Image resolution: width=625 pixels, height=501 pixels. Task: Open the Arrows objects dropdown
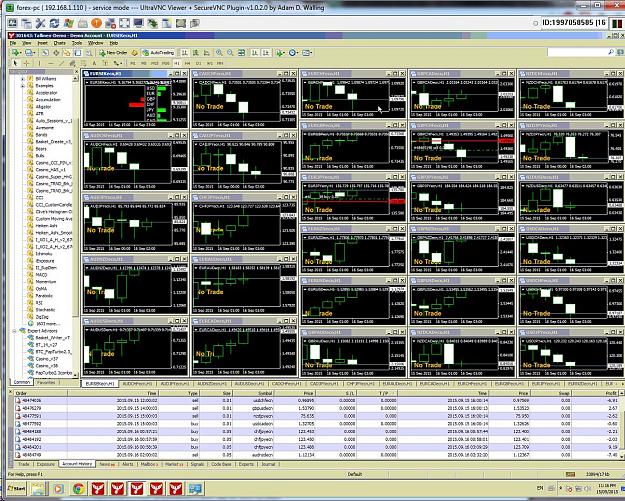(x=117, y=63)
